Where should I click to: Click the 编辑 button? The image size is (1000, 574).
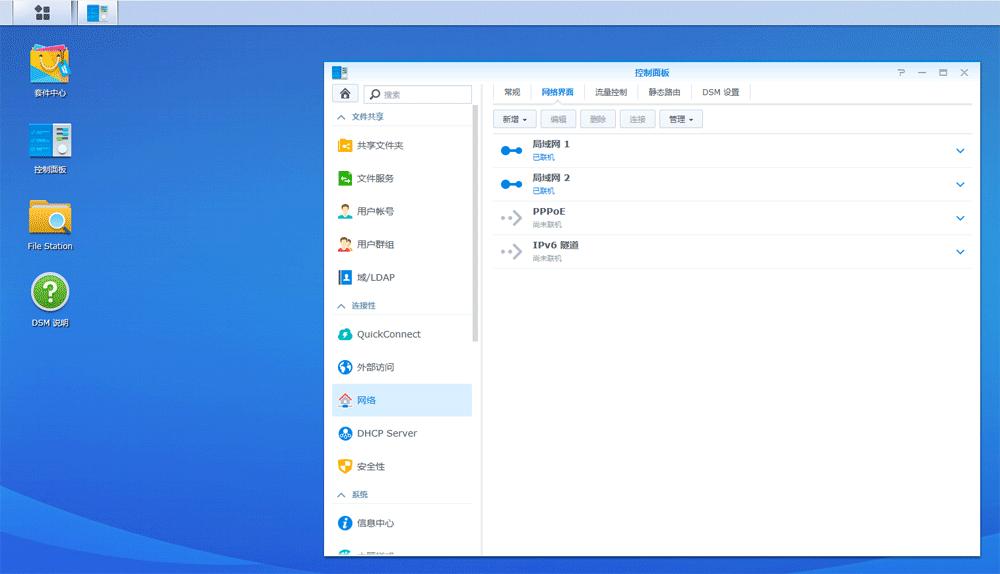click(x=558, y=119)
